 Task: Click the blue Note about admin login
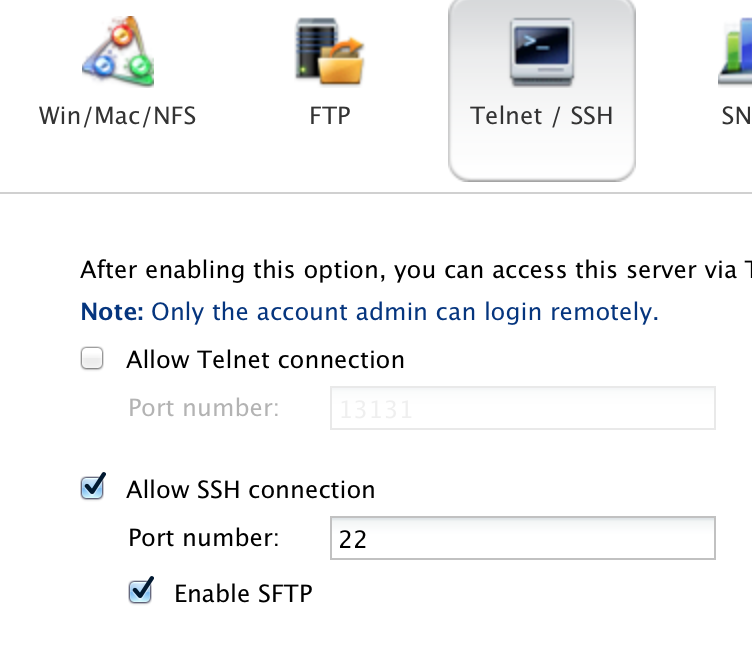pos(369,312)
